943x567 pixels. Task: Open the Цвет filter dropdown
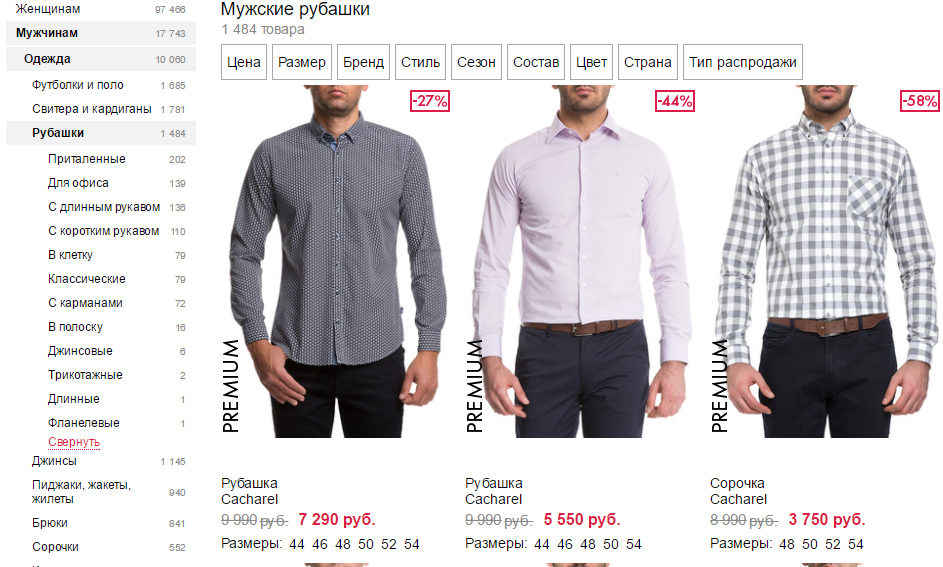(591, 62)
